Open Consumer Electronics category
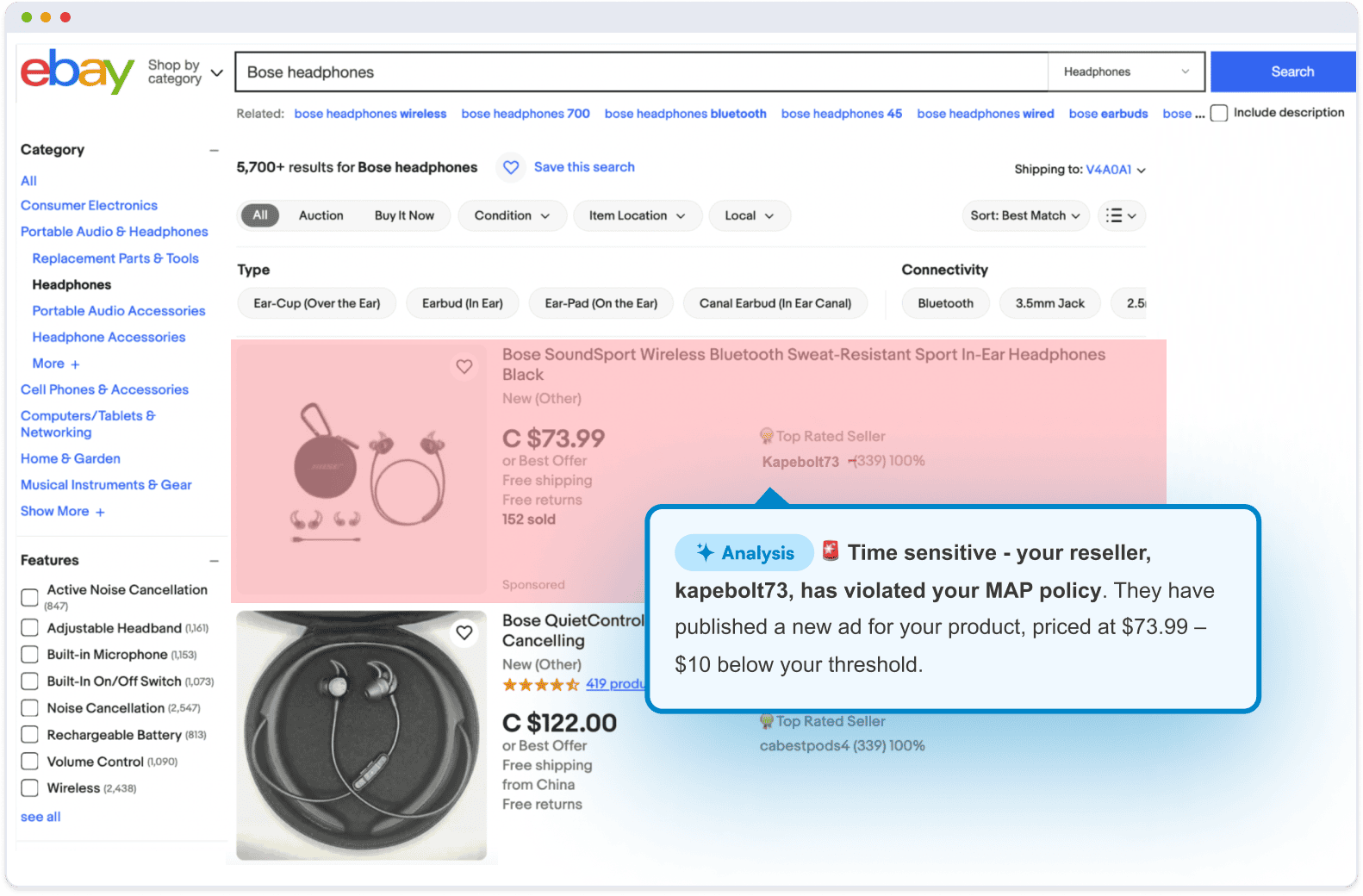The image size is (1363, 896). pos(89,206)
